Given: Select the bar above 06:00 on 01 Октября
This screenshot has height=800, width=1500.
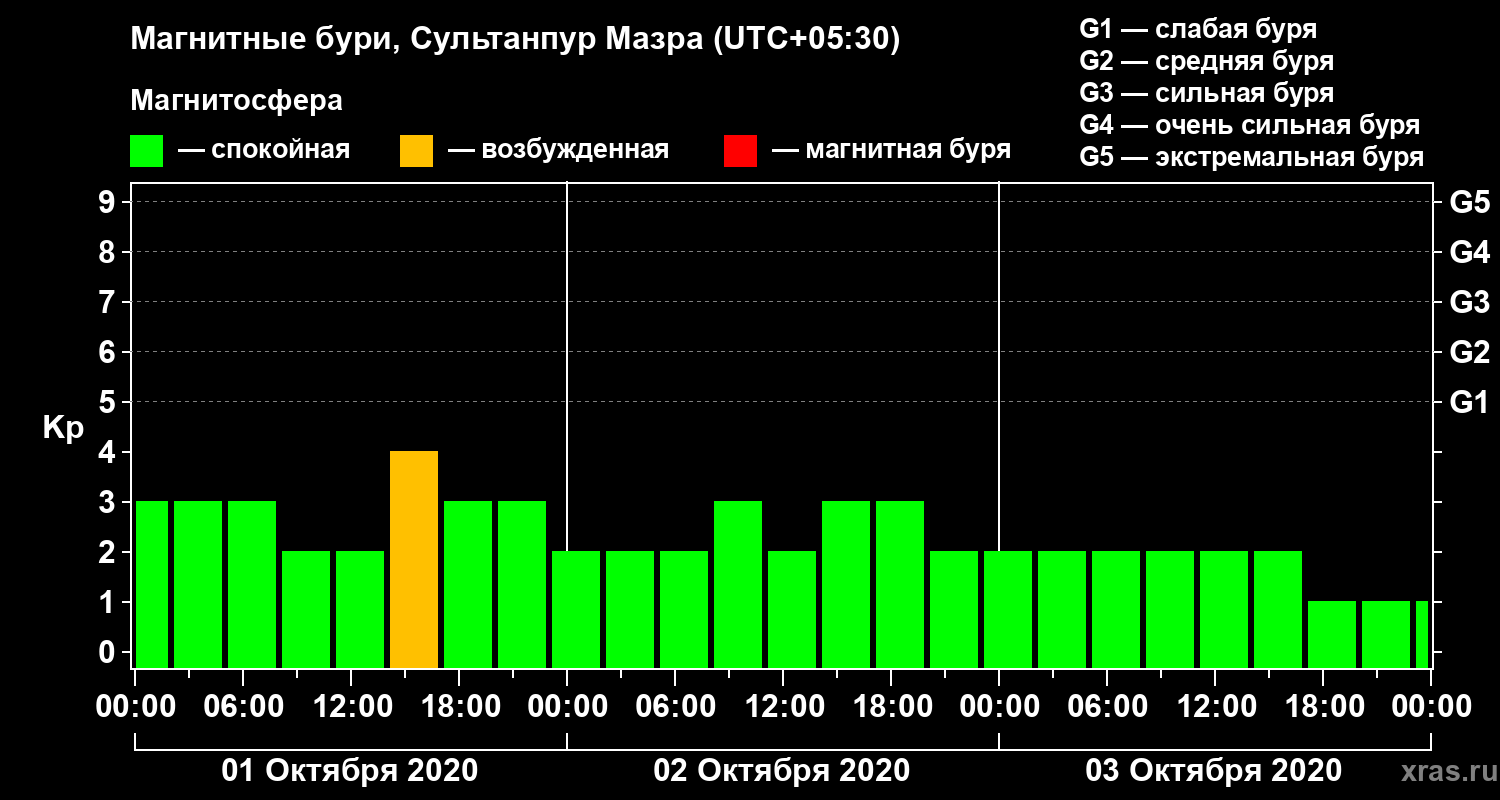Looking at the screenshot, I should [252, 585].
